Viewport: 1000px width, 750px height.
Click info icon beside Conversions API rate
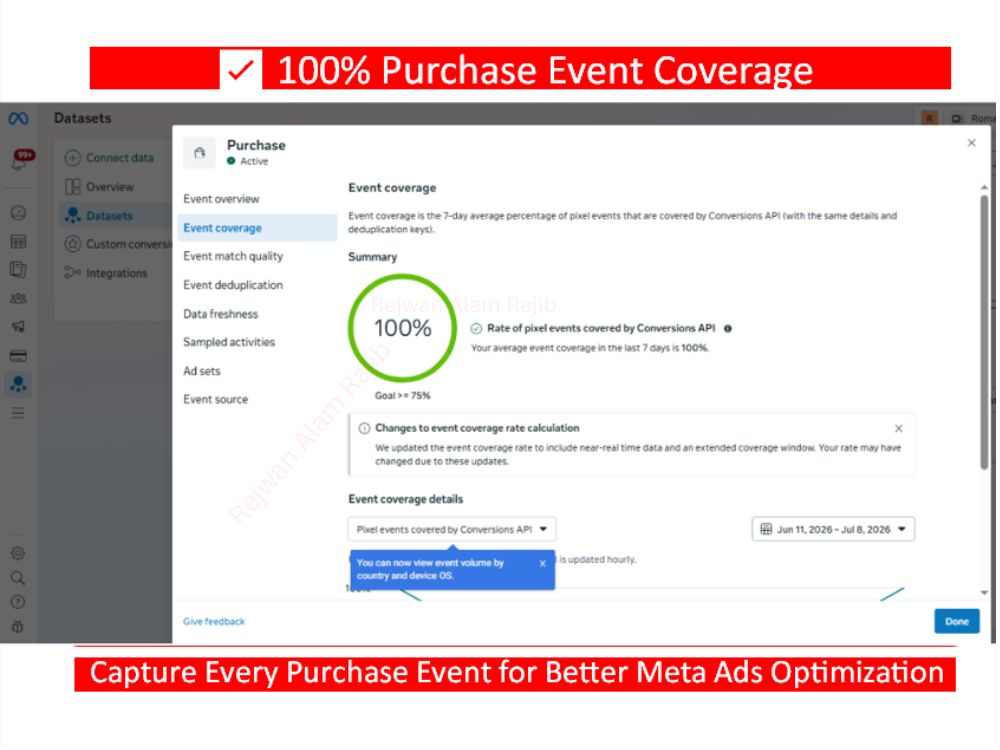[x=728, y=329]
